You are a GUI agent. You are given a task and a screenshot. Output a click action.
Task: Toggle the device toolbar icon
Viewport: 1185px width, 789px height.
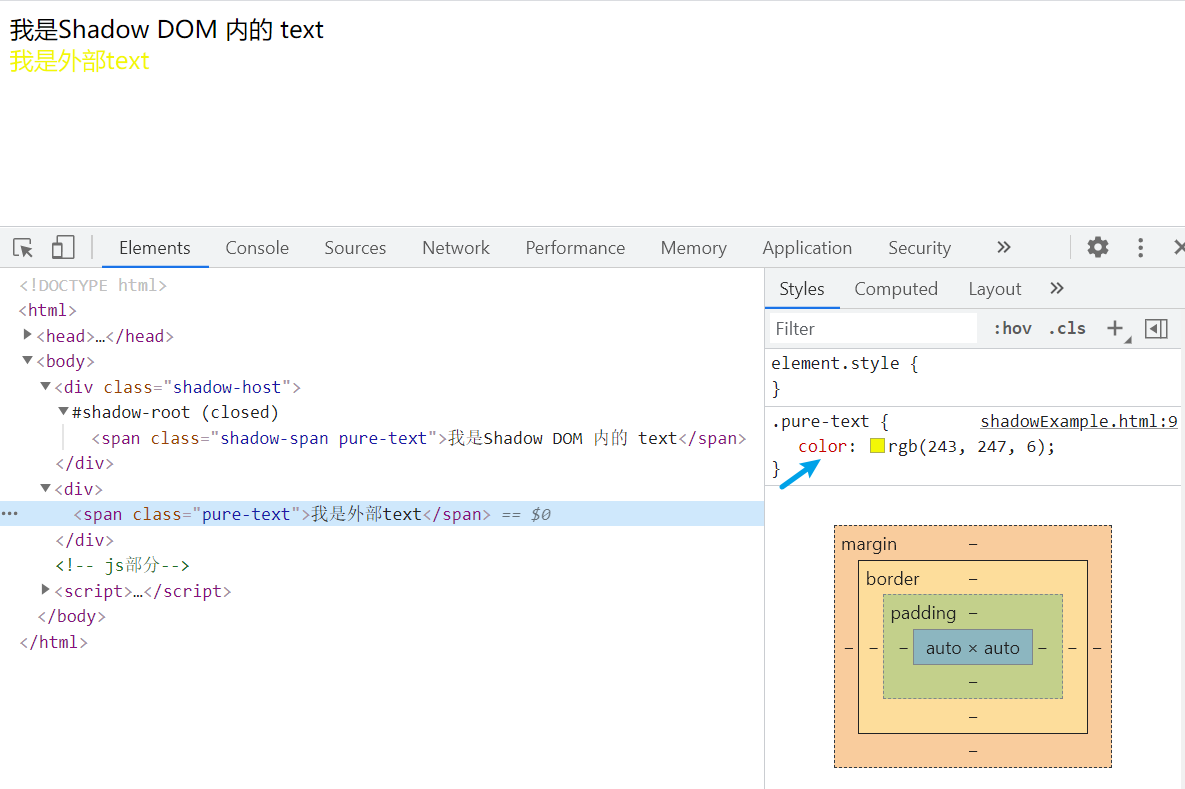(x=63, y=247)
